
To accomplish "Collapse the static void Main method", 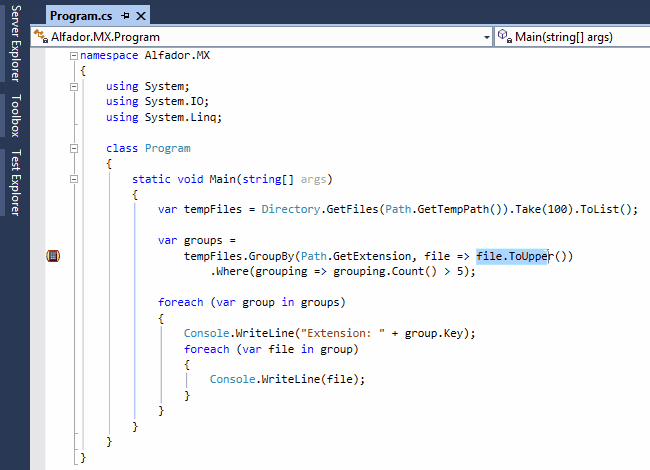I will (74, 179).
